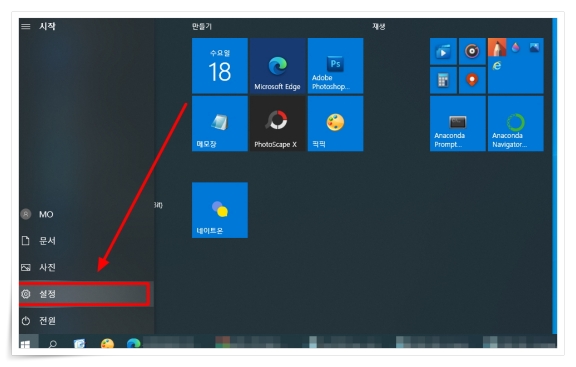Viewport: 576px width, 367px height.
Task: Open the Maps small tile
Action: click(x=472, y=80)
